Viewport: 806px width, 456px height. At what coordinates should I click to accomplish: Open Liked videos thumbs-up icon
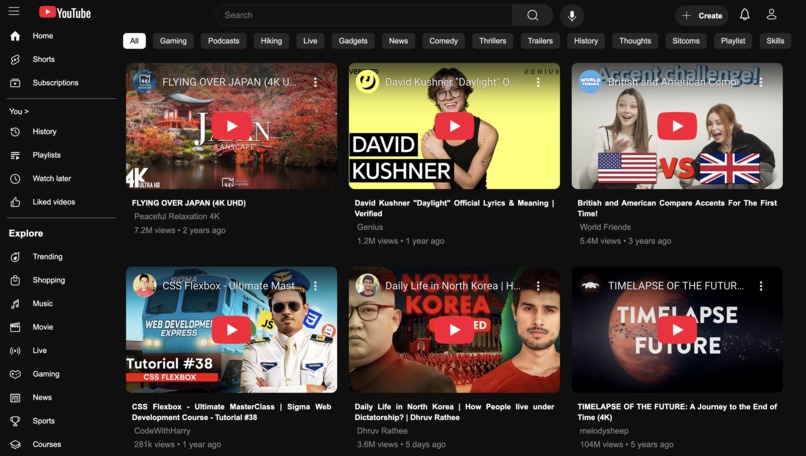coord(15,202)
